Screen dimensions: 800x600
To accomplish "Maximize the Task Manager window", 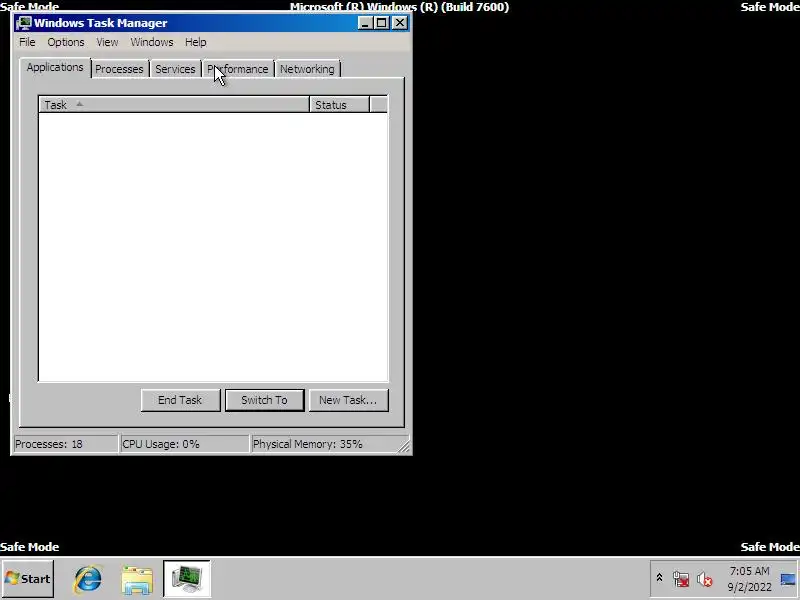I will 381,23.
